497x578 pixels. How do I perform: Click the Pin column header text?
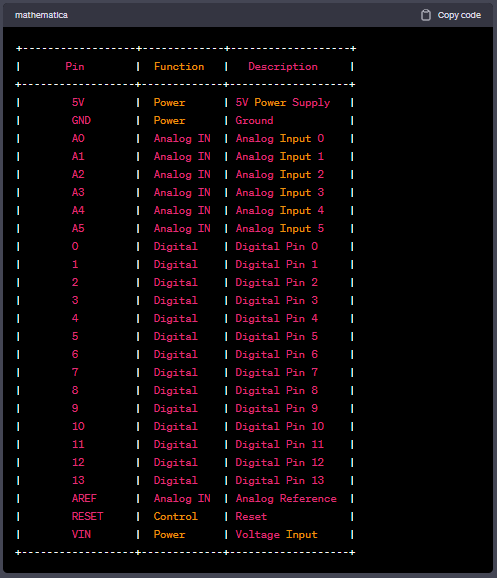(x=75, y=66)
